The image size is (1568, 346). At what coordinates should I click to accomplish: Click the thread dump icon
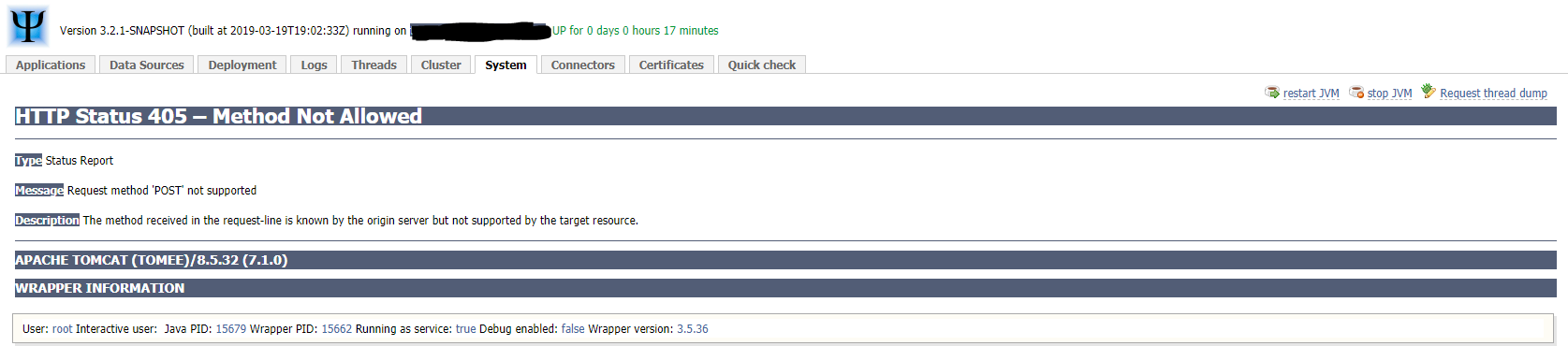(1429, 91)
